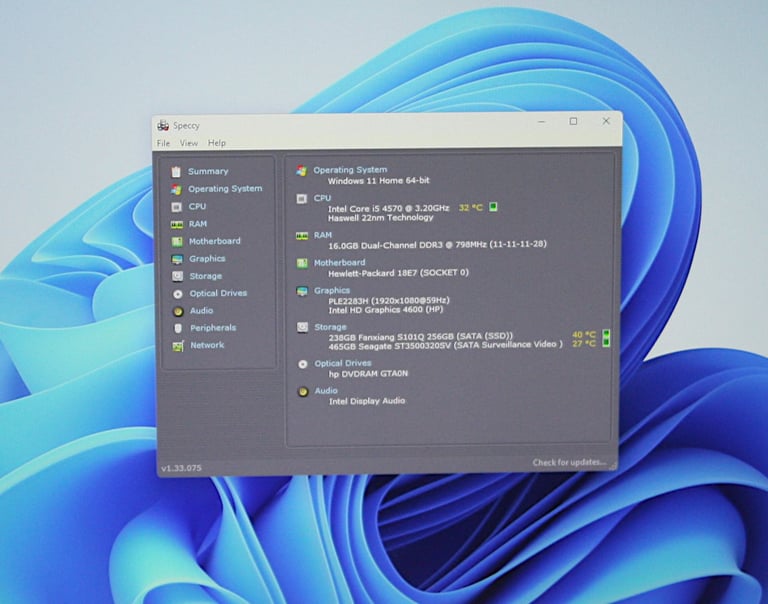Viewport: 768px width, 604px height.
Task: Click the 16.0GB Dual-Channel DDR3 line
Action: coord(437,244)
